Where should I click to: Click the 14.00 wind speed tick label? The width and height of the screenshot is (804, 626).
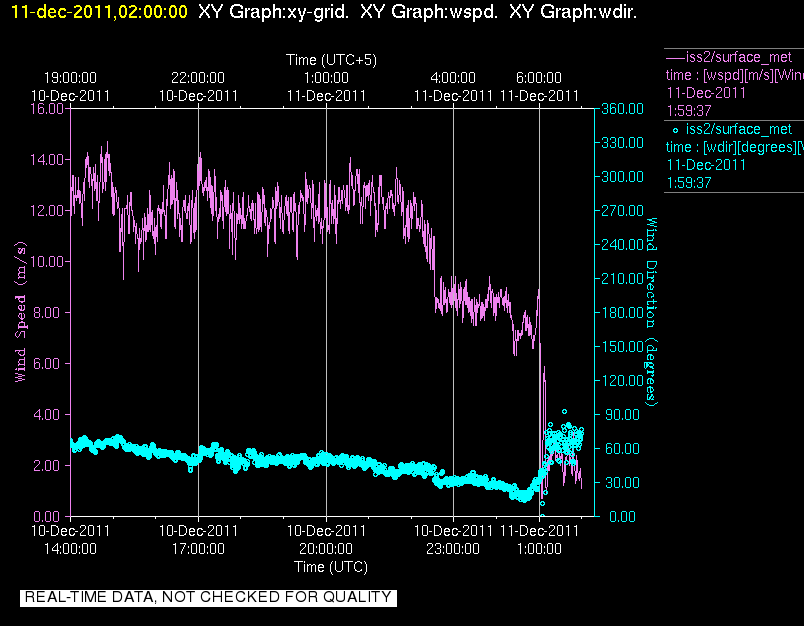coord(47,159)
